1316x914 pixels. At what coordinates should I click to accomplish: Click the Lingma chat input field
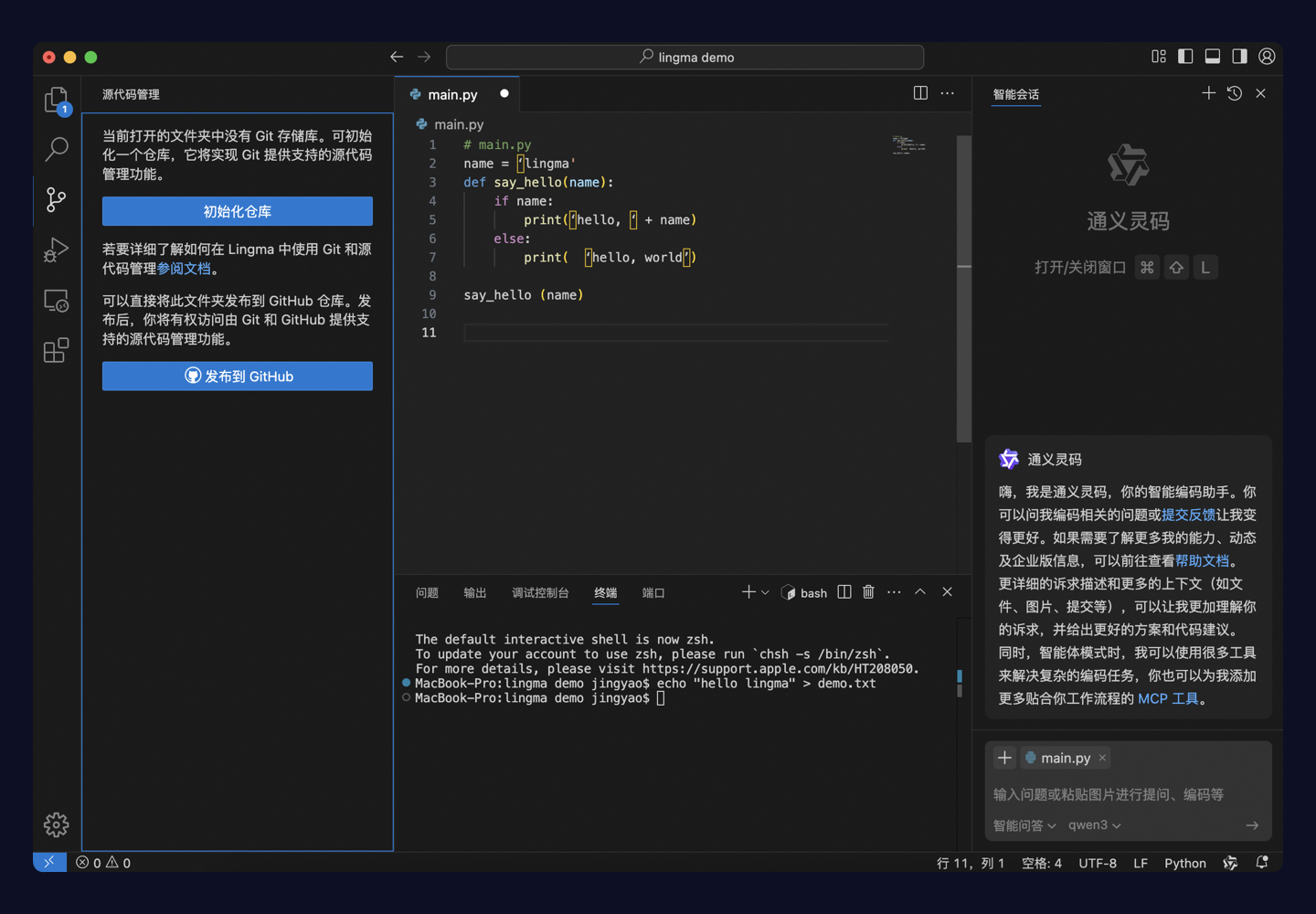[1128, 794]
